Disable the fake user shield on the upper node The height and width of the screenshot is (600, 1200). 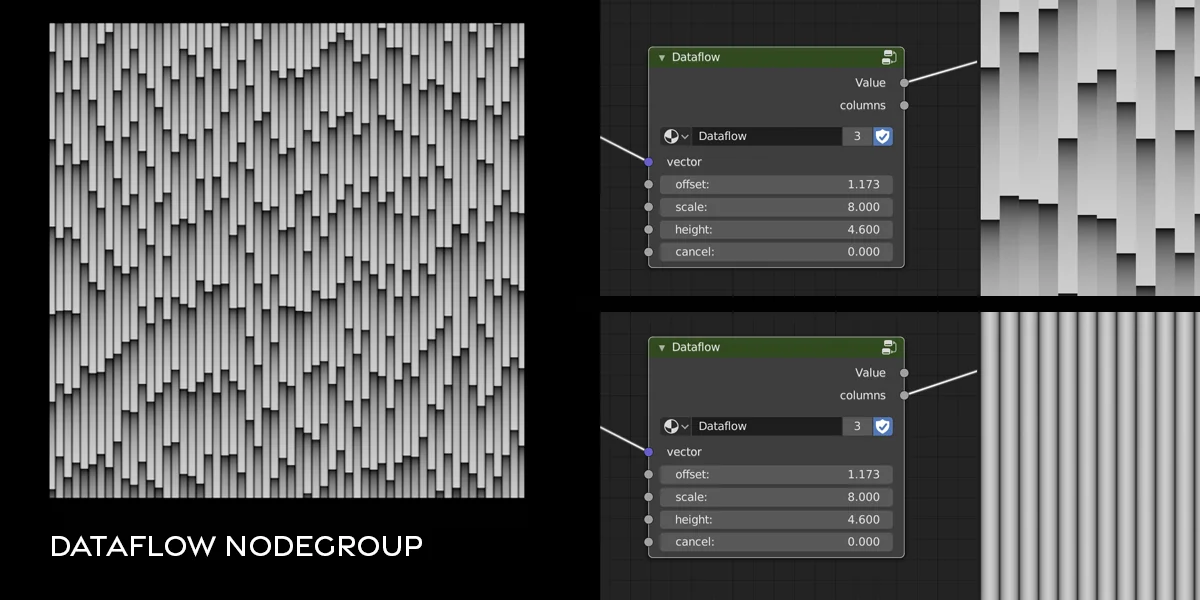click(881, 136)
